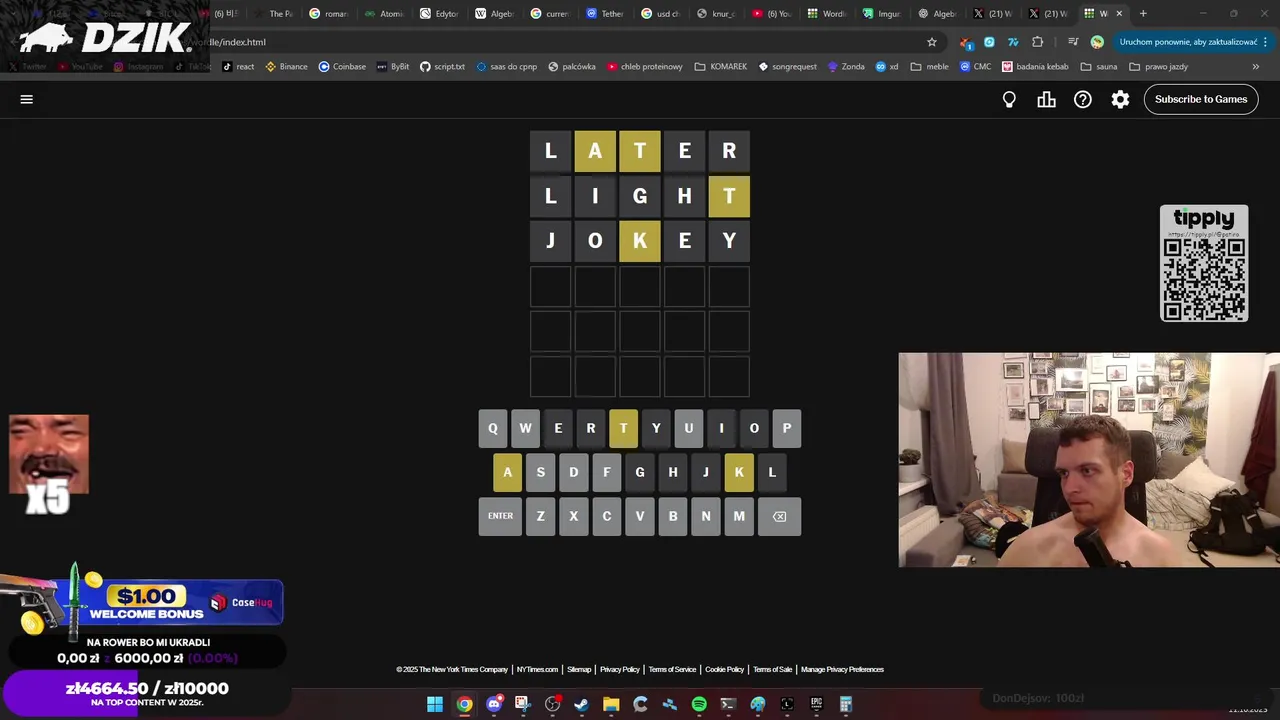This screenshot has height=720, width=1280.
Task: Tap the Z key on the Wordle keyboard
Action: pyautogui.click(x=540, y=516)
